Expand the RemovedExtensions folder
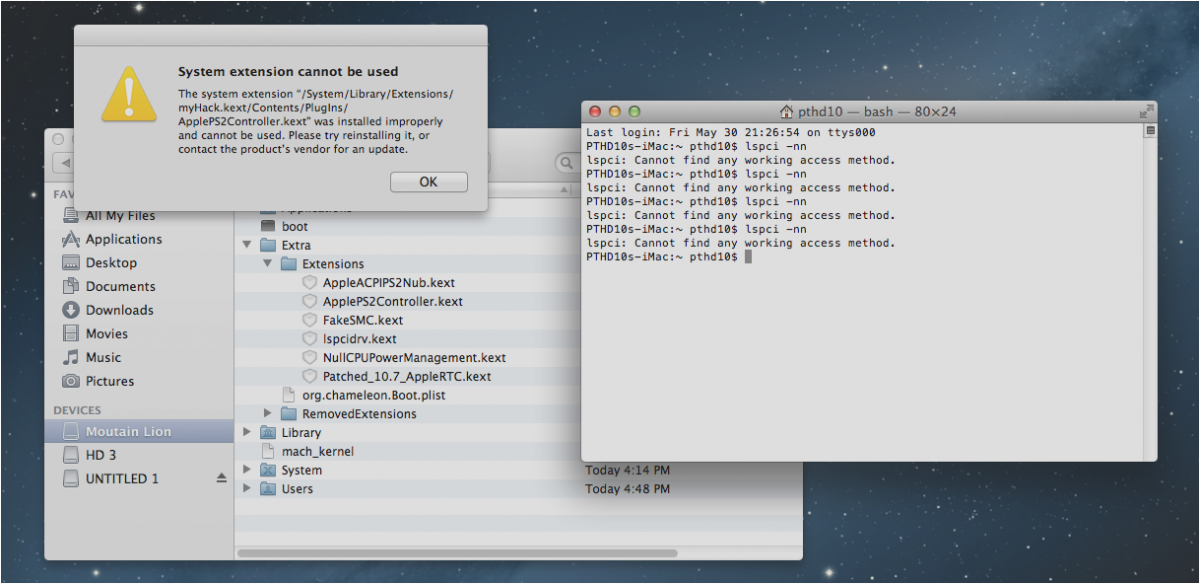 pyautogui.click(x=268, y=413)
